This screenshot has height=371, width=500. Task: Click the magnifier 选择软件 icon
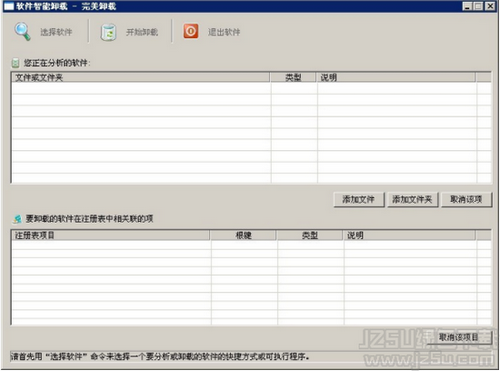point(22,32)
